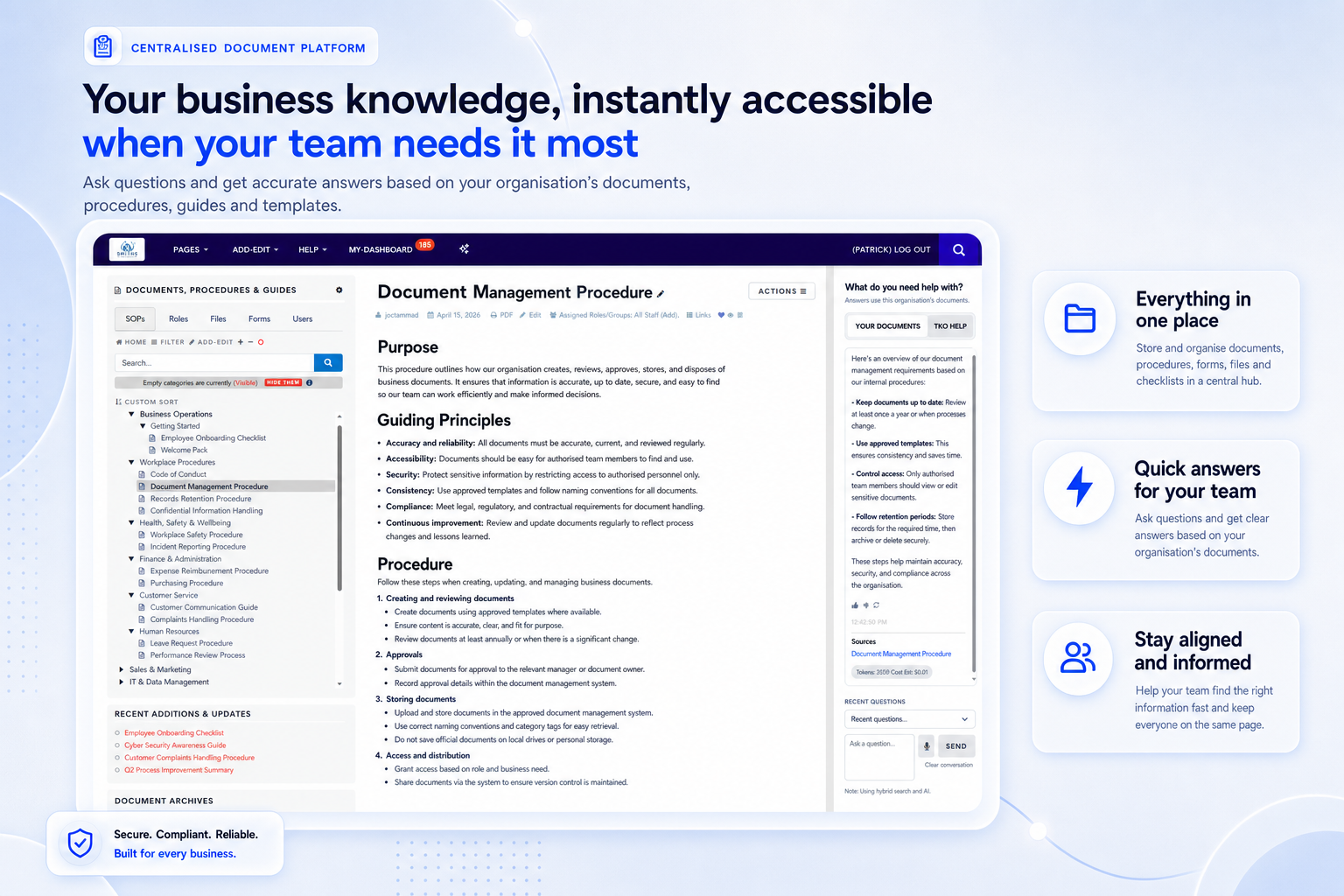Click the site logo in navbar
This screenshot has width=1344, height=896.
pos(127,249)
